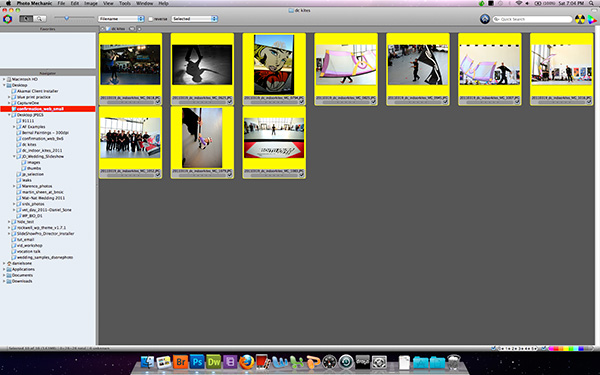Launch Photoshop from the dock

pos(197,361)
